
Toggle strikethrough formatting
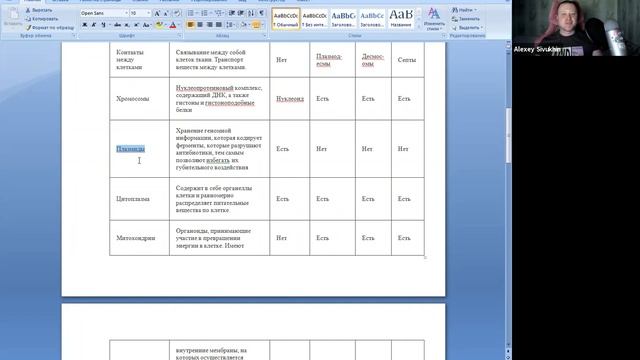click(118, 25)
